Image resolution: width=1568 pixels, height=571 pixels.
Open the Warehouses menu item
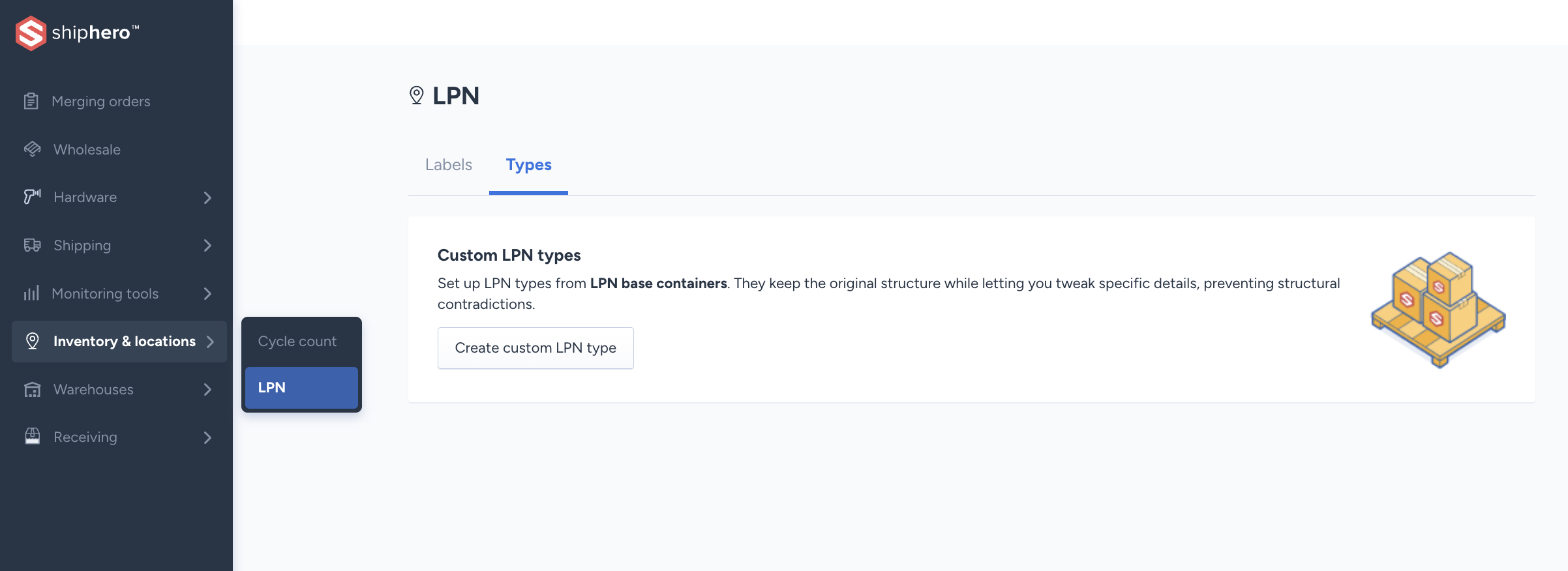119,389
